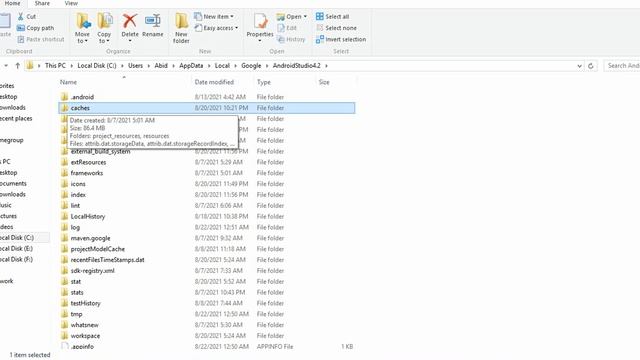Image resolution: width=640 pixels, height=360 pixels.
Task: Click the address bar refresh icon
Action: tap(591, 66)
